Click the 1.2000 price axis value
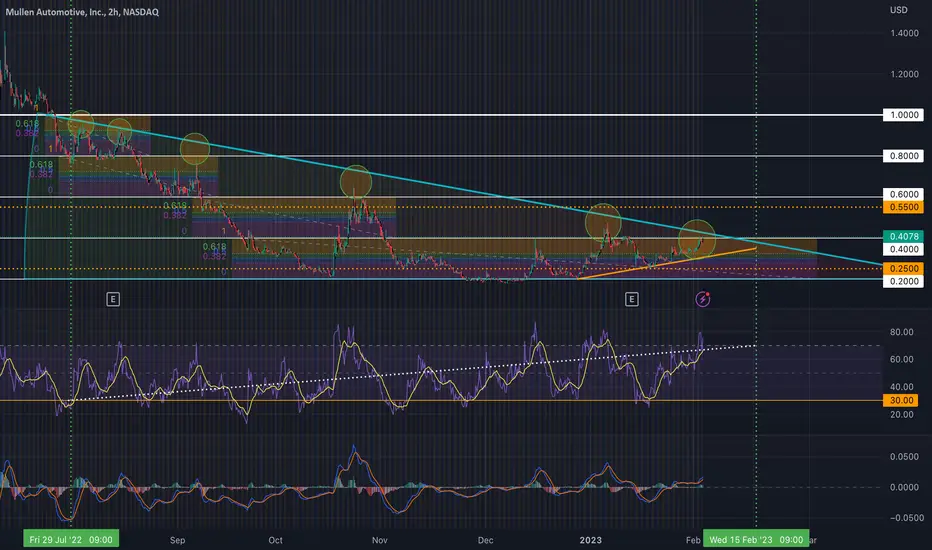Image resolution: width=932 pixels, height=550 pixels. point(904,74)
